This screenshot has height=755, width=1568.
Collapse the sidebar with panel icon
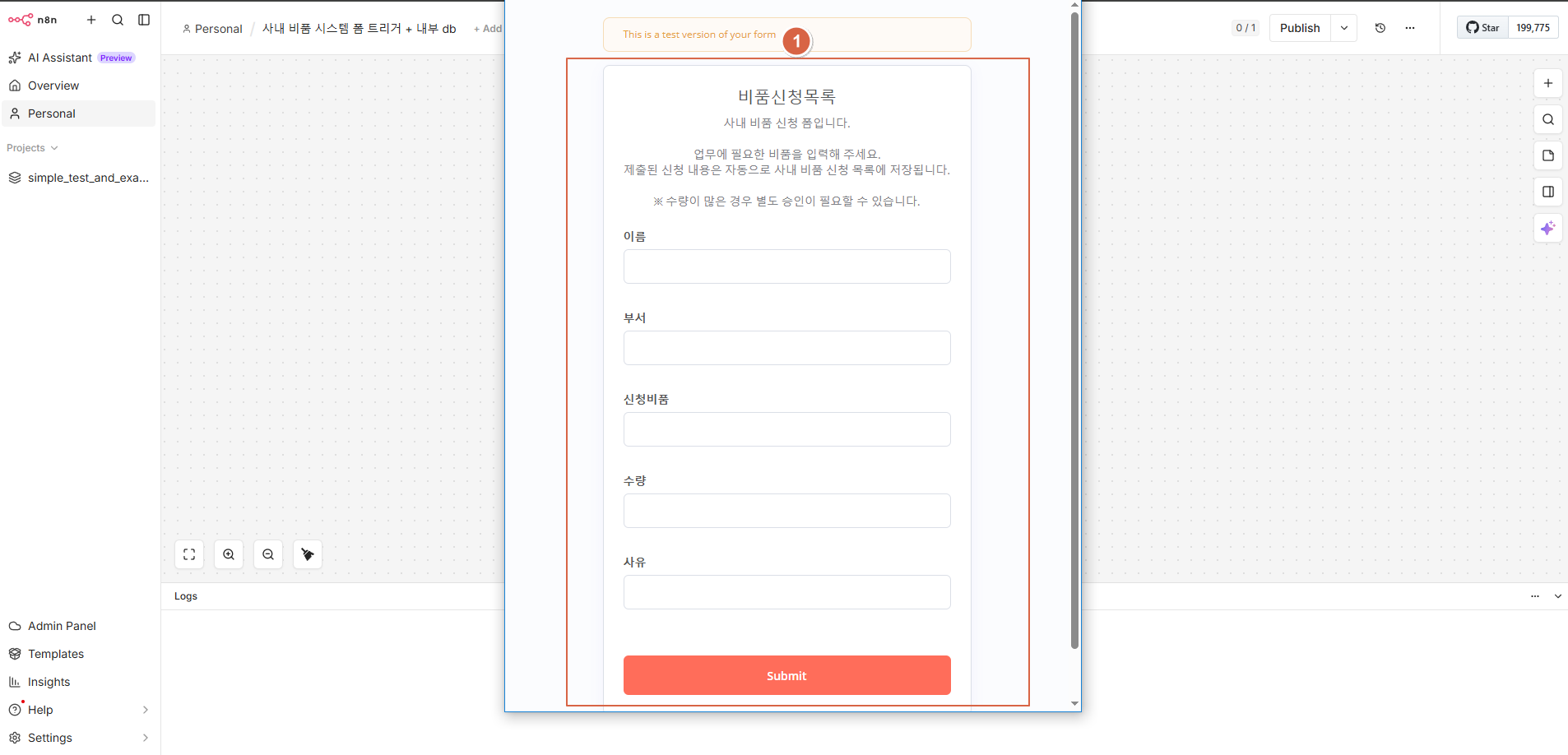tap(144, 20)
